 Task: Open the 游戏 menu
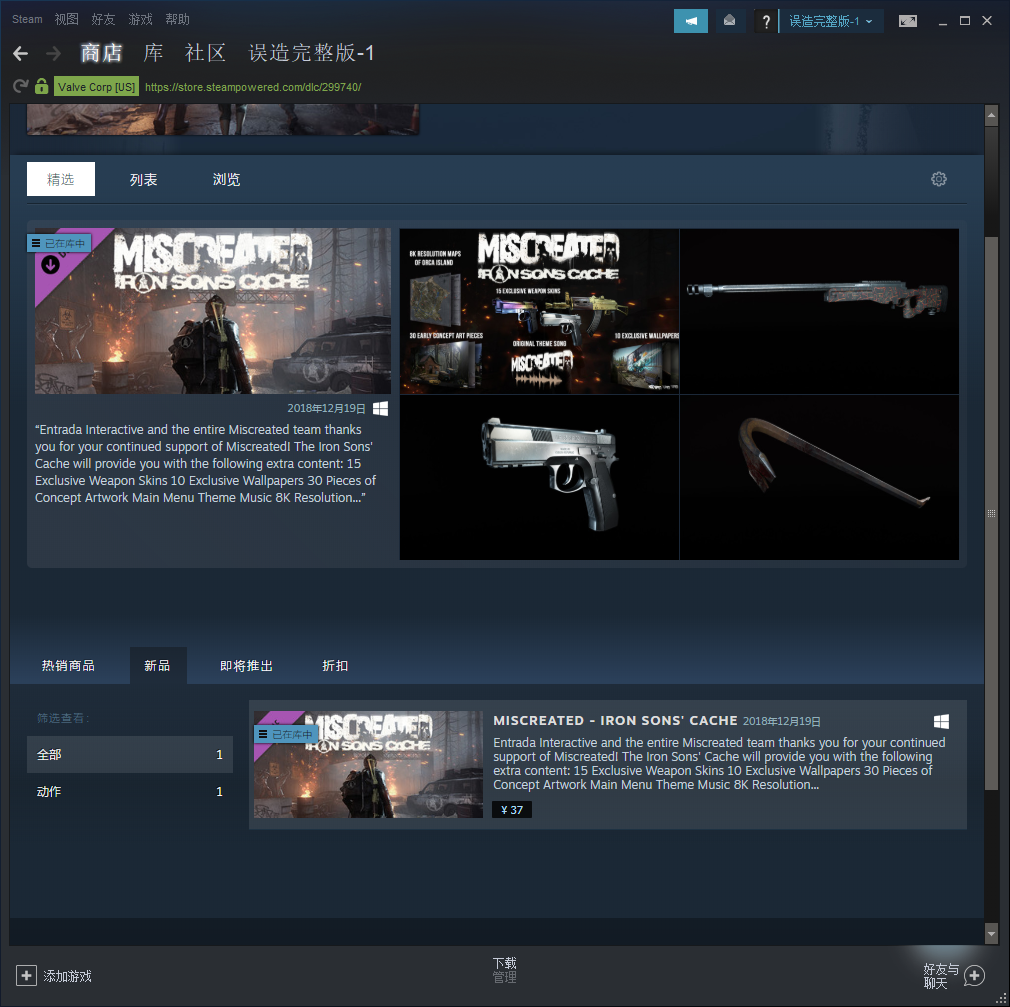coord(140,19)
